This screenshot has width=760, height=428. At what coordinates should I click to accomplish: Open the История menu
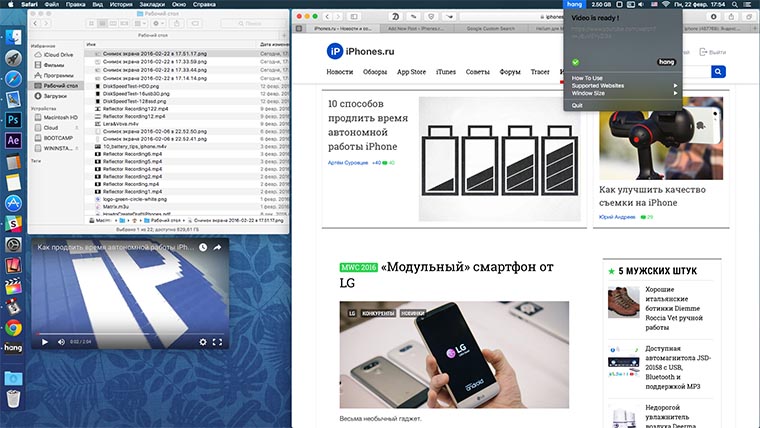(x=121, y=4)
